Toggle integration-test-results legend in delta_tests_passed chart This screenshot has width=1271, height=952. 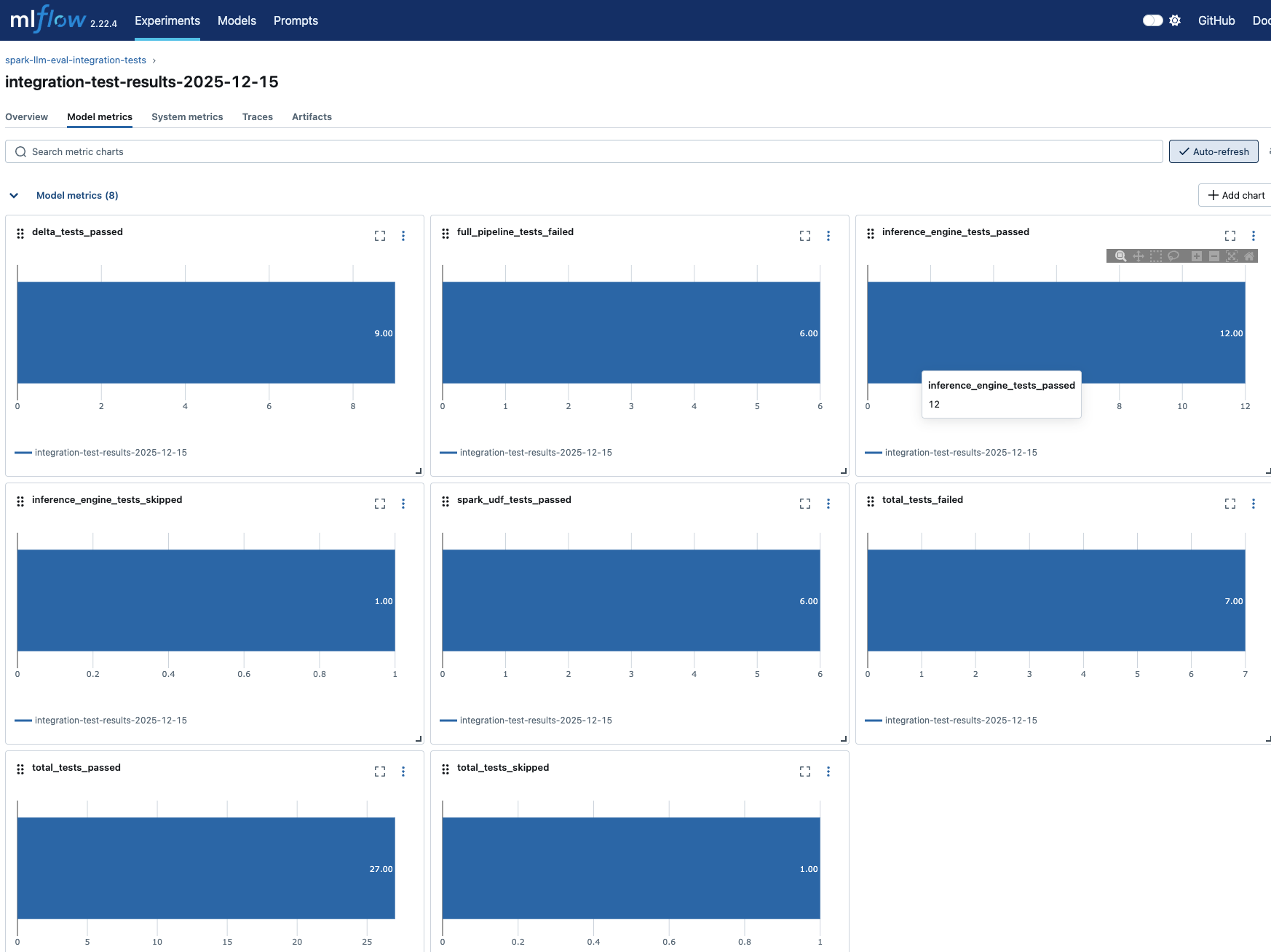click(111, 453)
